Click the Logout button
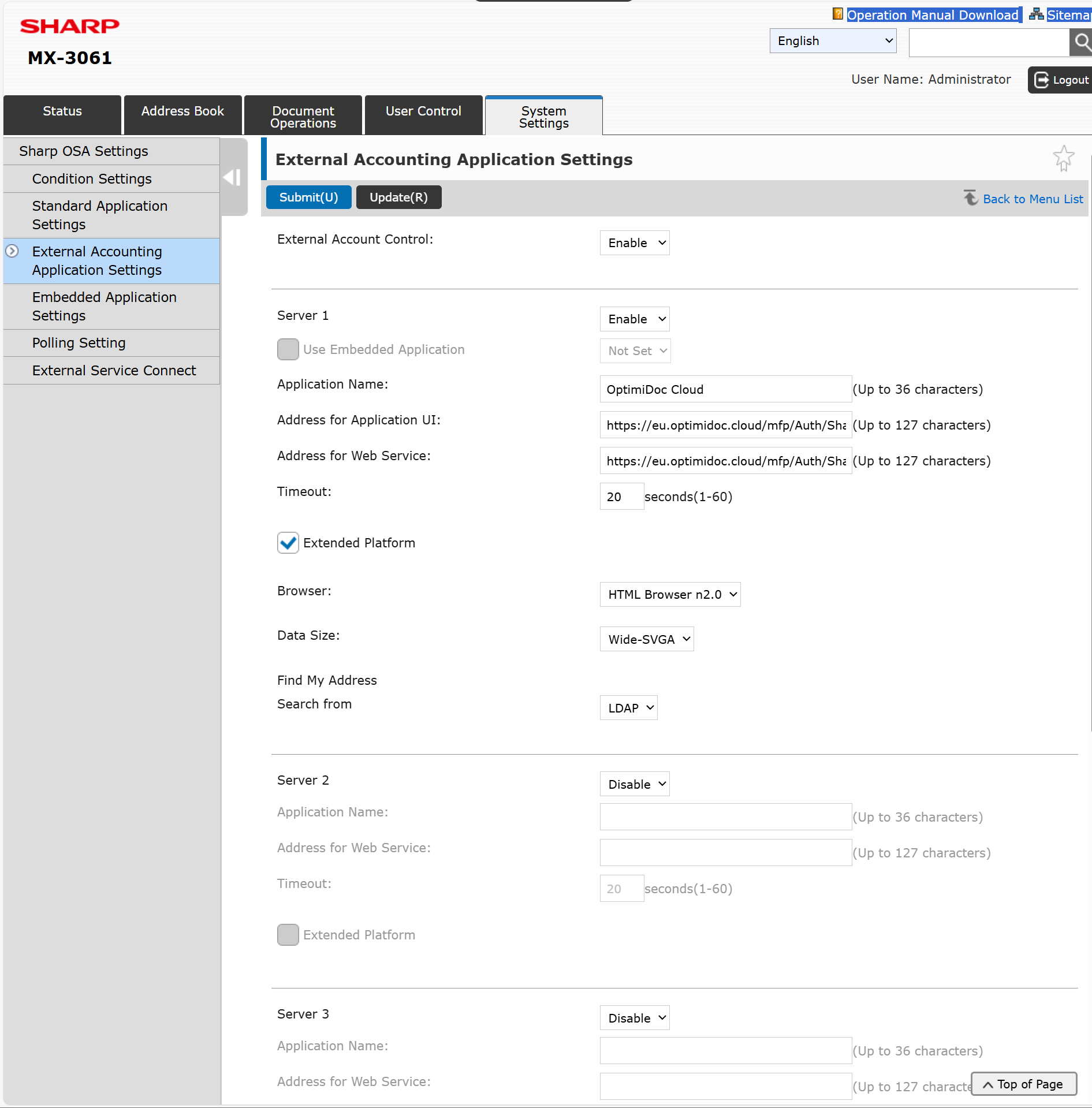The height and width of the screenshot is (1108, 1092). 1061,80
